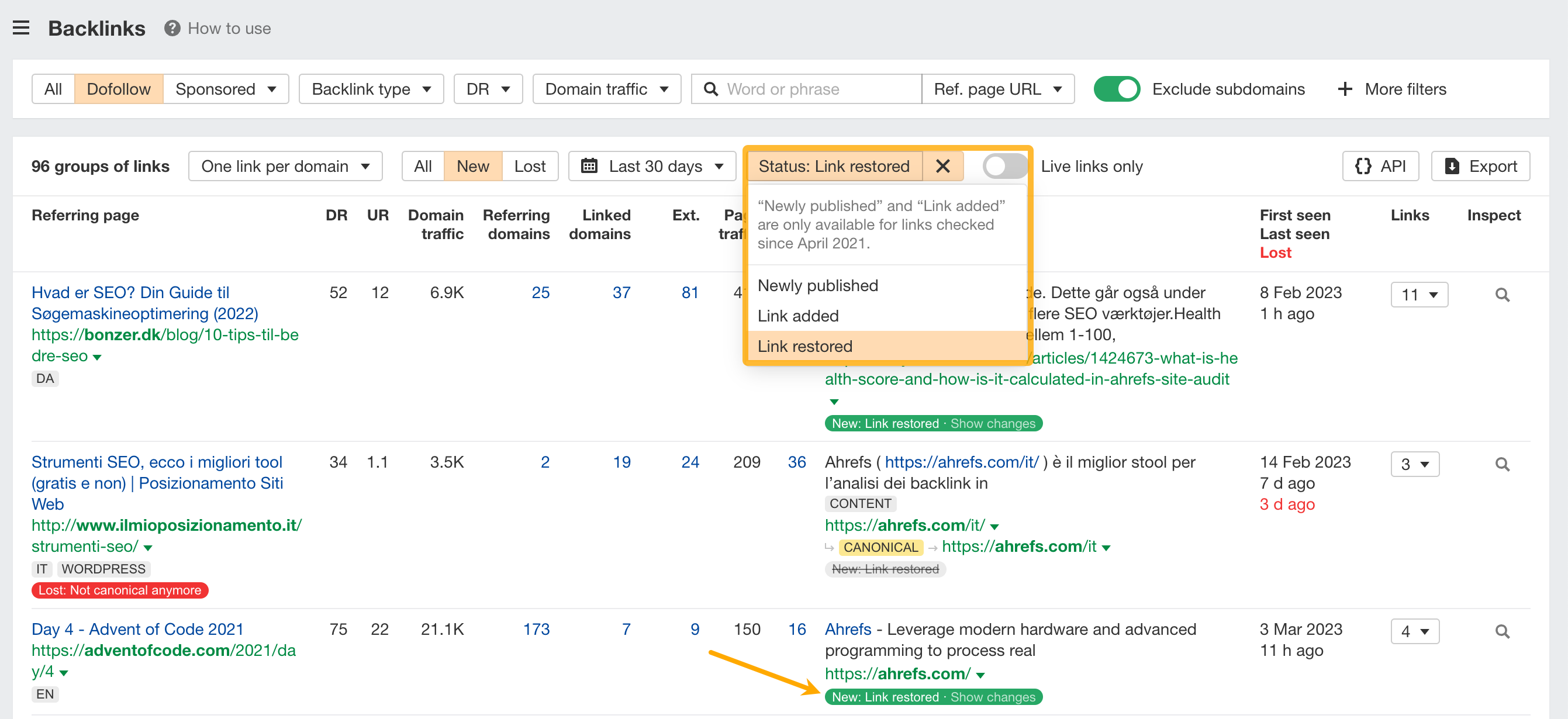Image resolution: width=1568 pixels, height=719 pixels.
Task: Select the Lost links tab
Action: pos(530,166)
